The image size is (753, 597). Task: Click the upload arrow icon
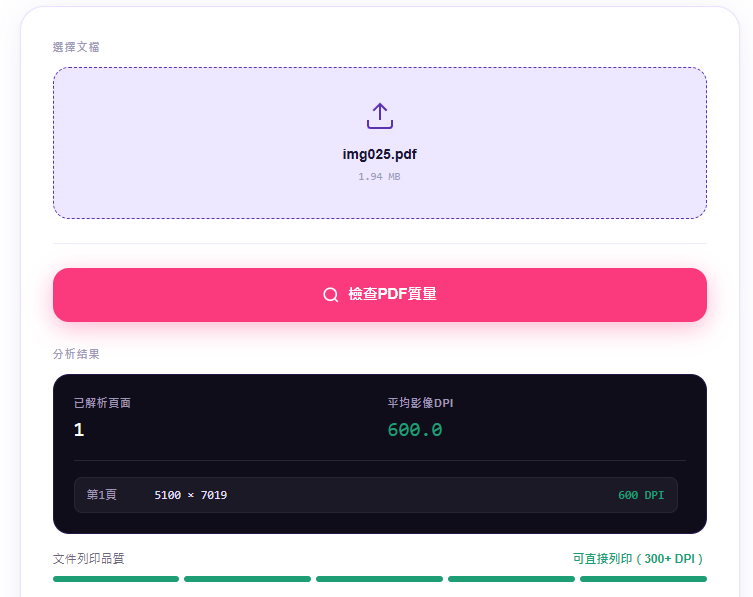click(379, 116)
